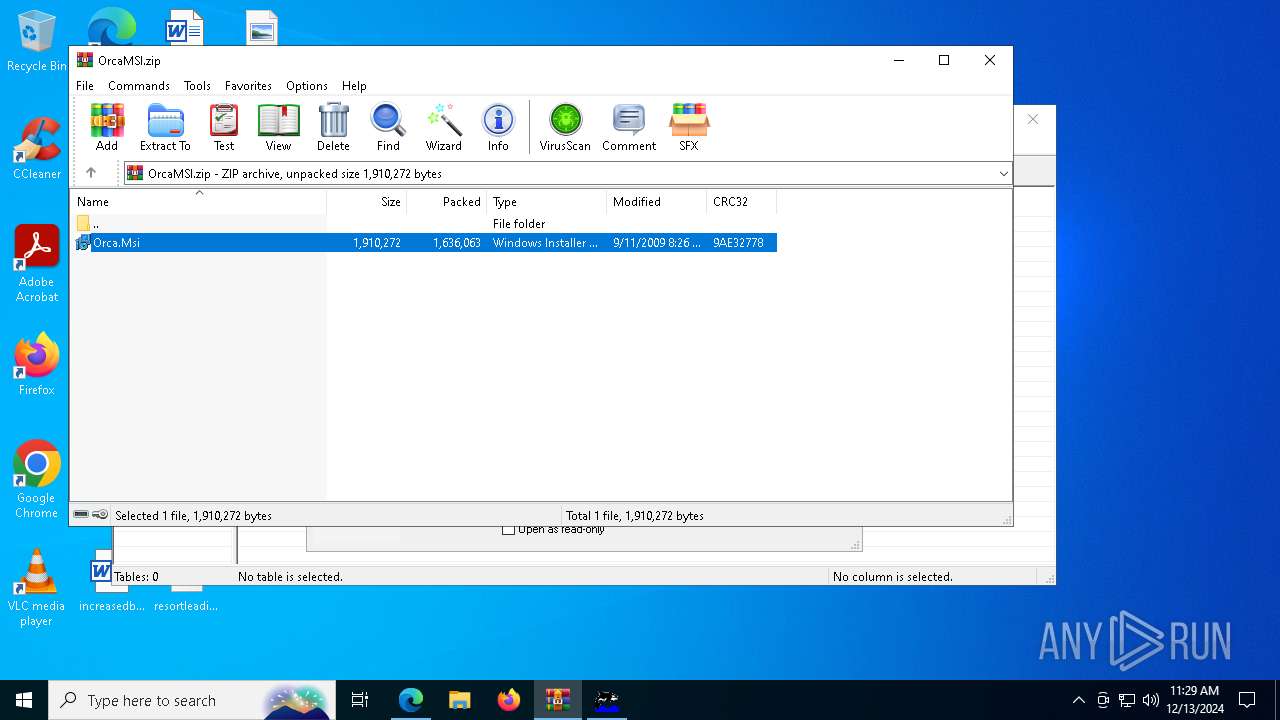
Task: Go up one folder with arrow button
Action: 91,173
